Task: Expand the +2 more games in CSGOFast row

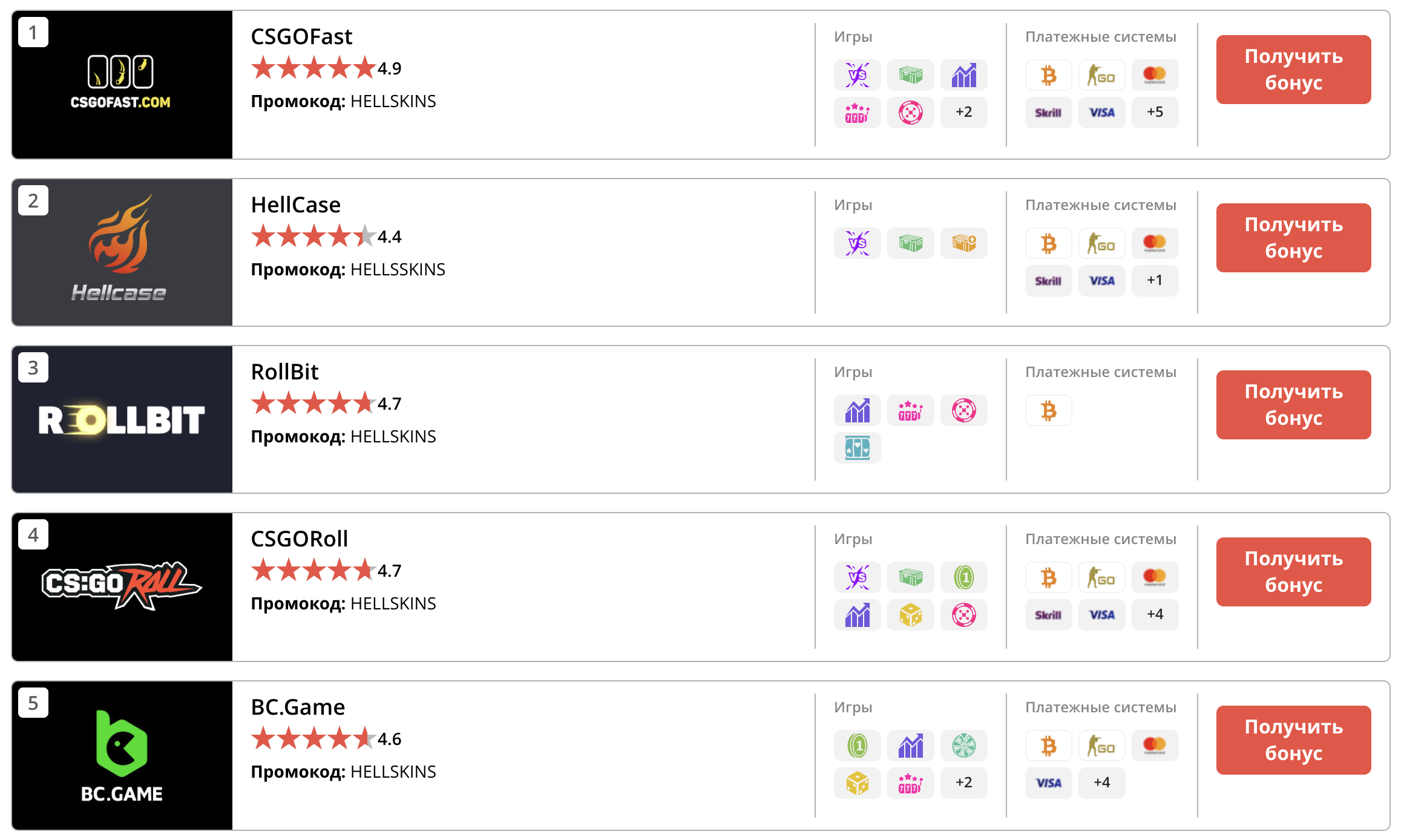Action: tap(963, 113)
